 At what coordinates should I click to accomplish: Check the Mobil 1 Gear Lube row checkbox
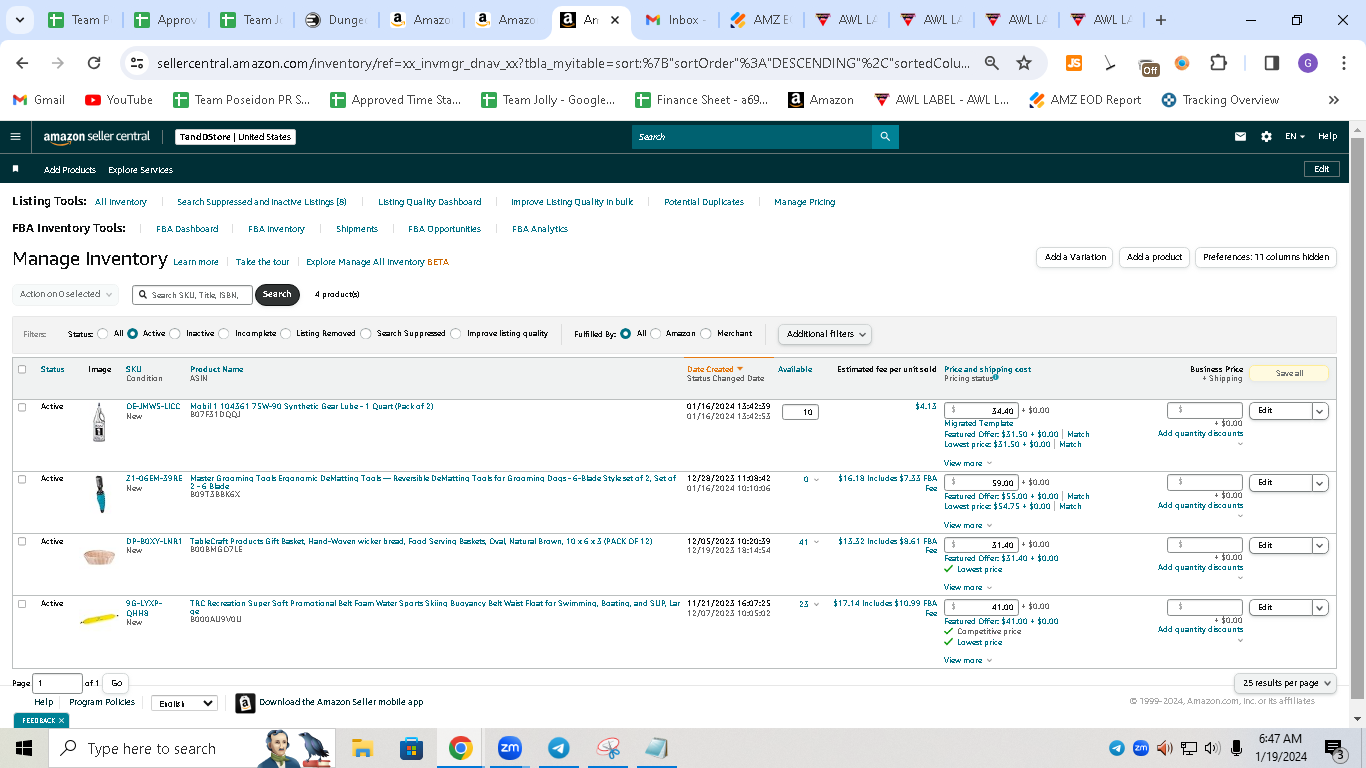point(22,407)
